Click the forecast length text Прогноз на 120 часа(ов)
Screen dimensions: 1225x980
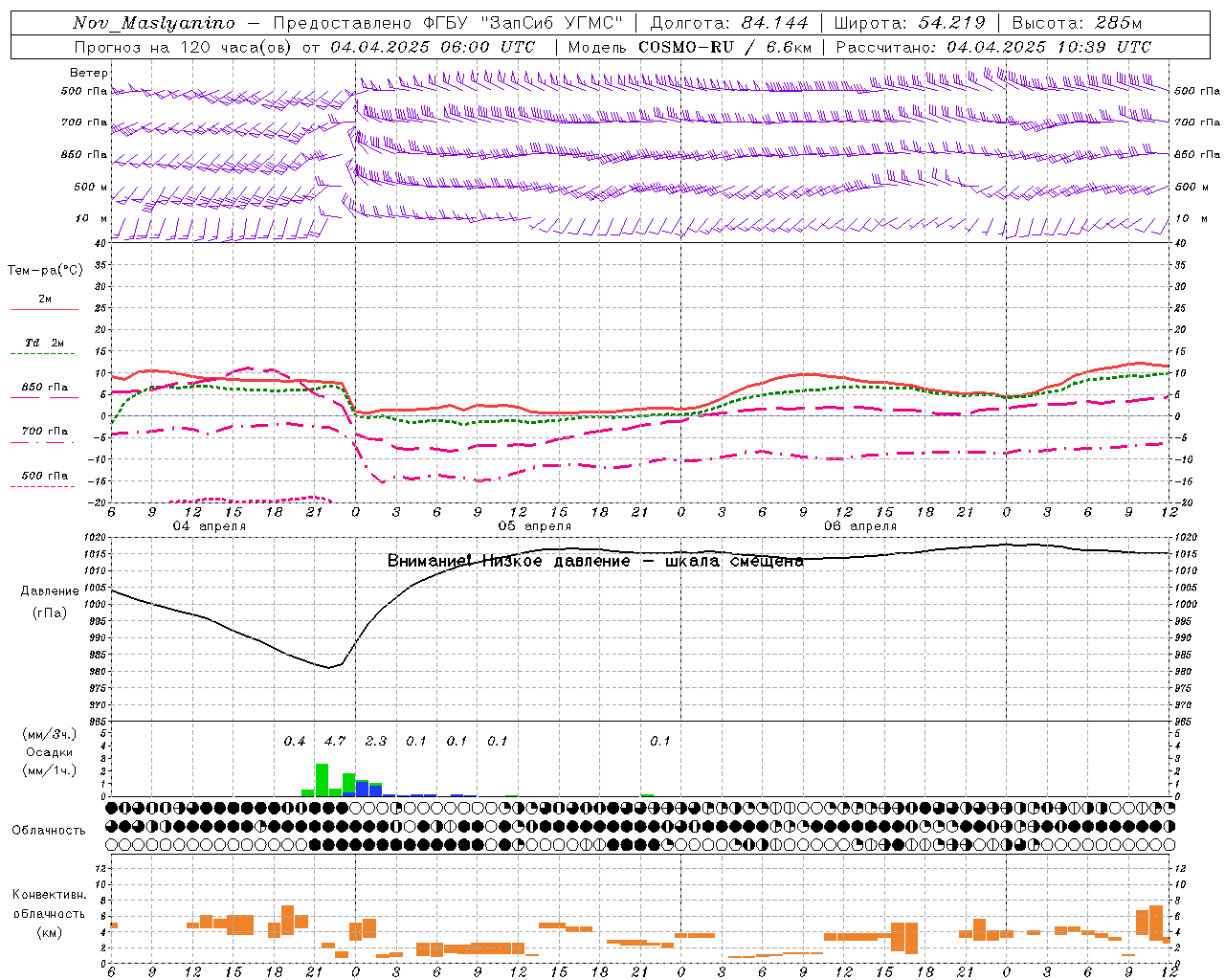(182, 47)
